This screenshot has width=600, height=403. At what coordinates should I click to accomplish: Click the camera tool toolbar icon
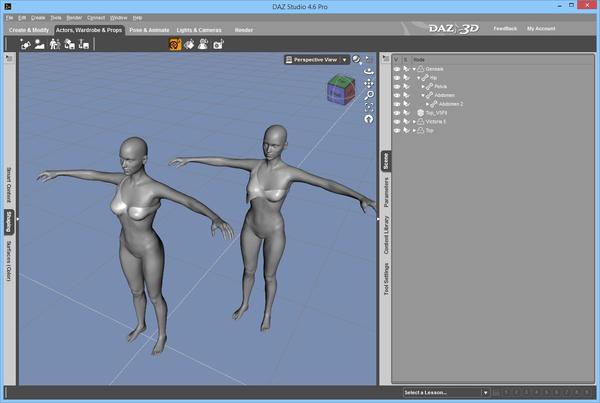point(218,44)
